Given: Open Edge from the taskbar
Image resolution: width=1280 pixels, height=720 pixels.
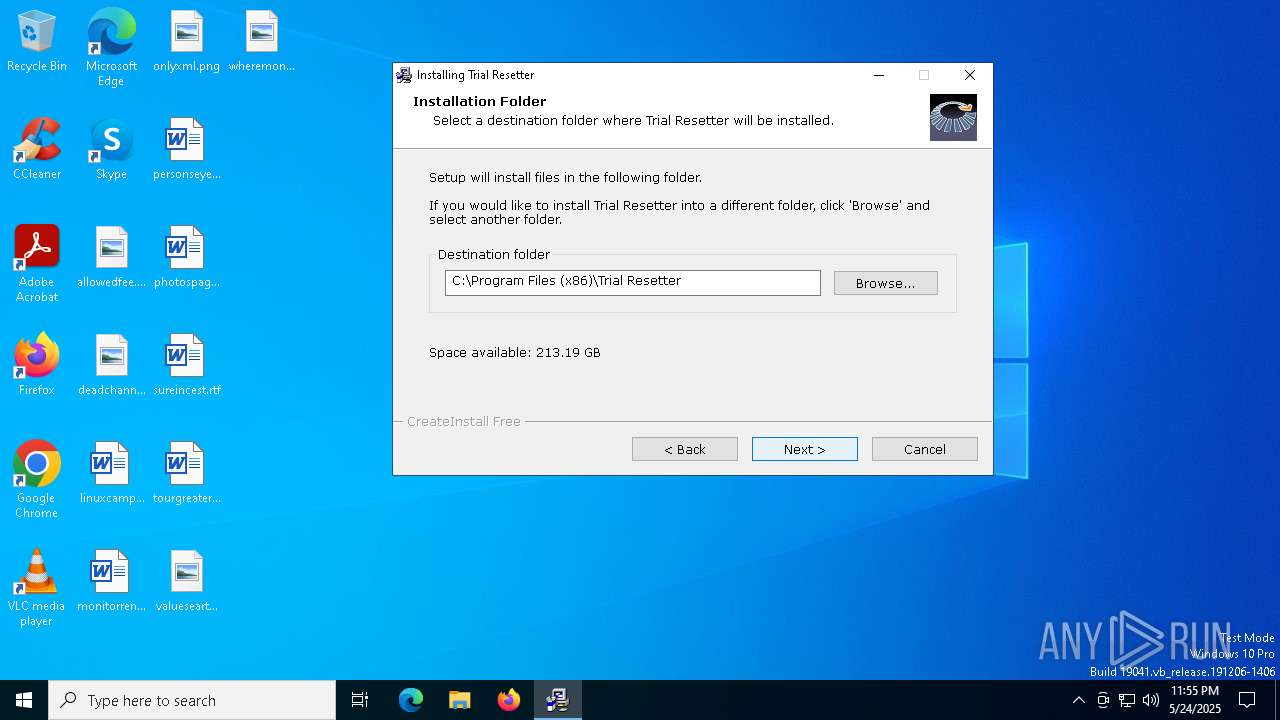Looking at the screenshot, I should coord(411,700).
